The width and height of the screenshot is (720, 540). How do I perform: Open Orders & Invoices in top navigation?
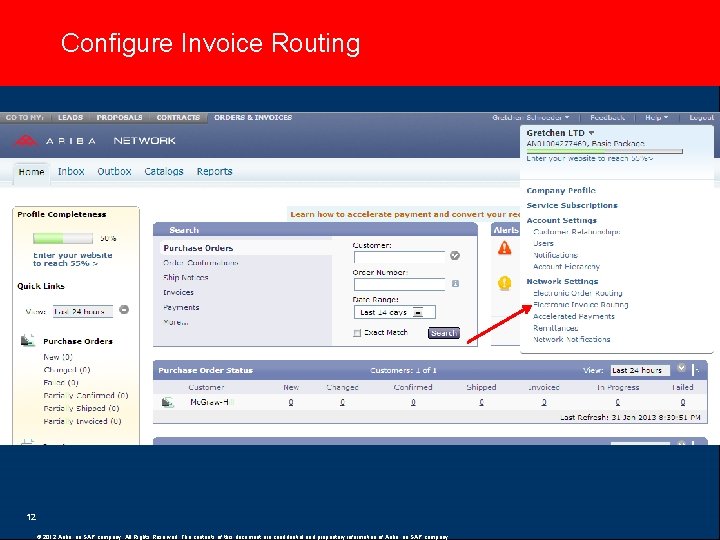point(253,118)
